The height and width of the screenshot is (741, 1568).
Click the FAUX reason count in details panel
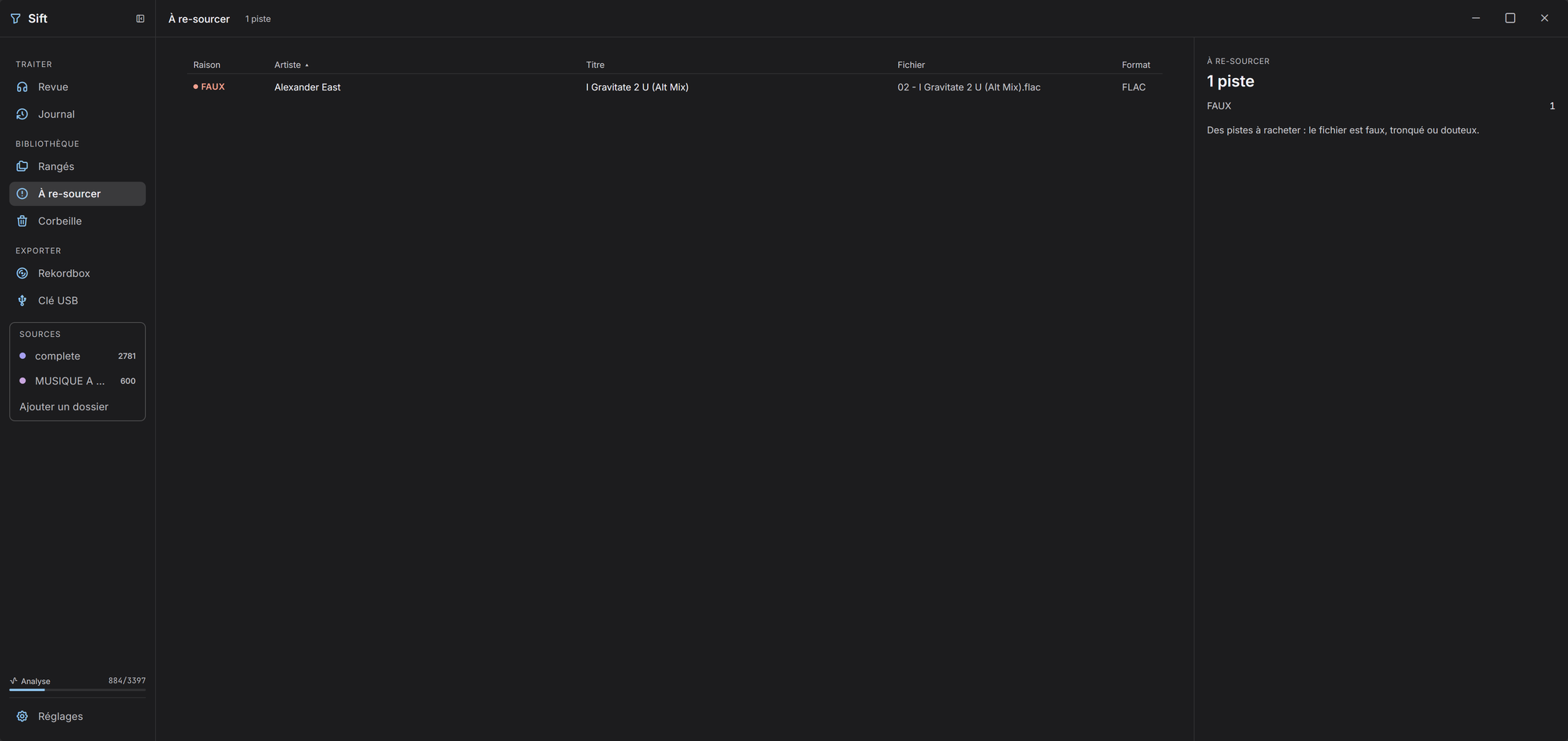(1552, 106)
